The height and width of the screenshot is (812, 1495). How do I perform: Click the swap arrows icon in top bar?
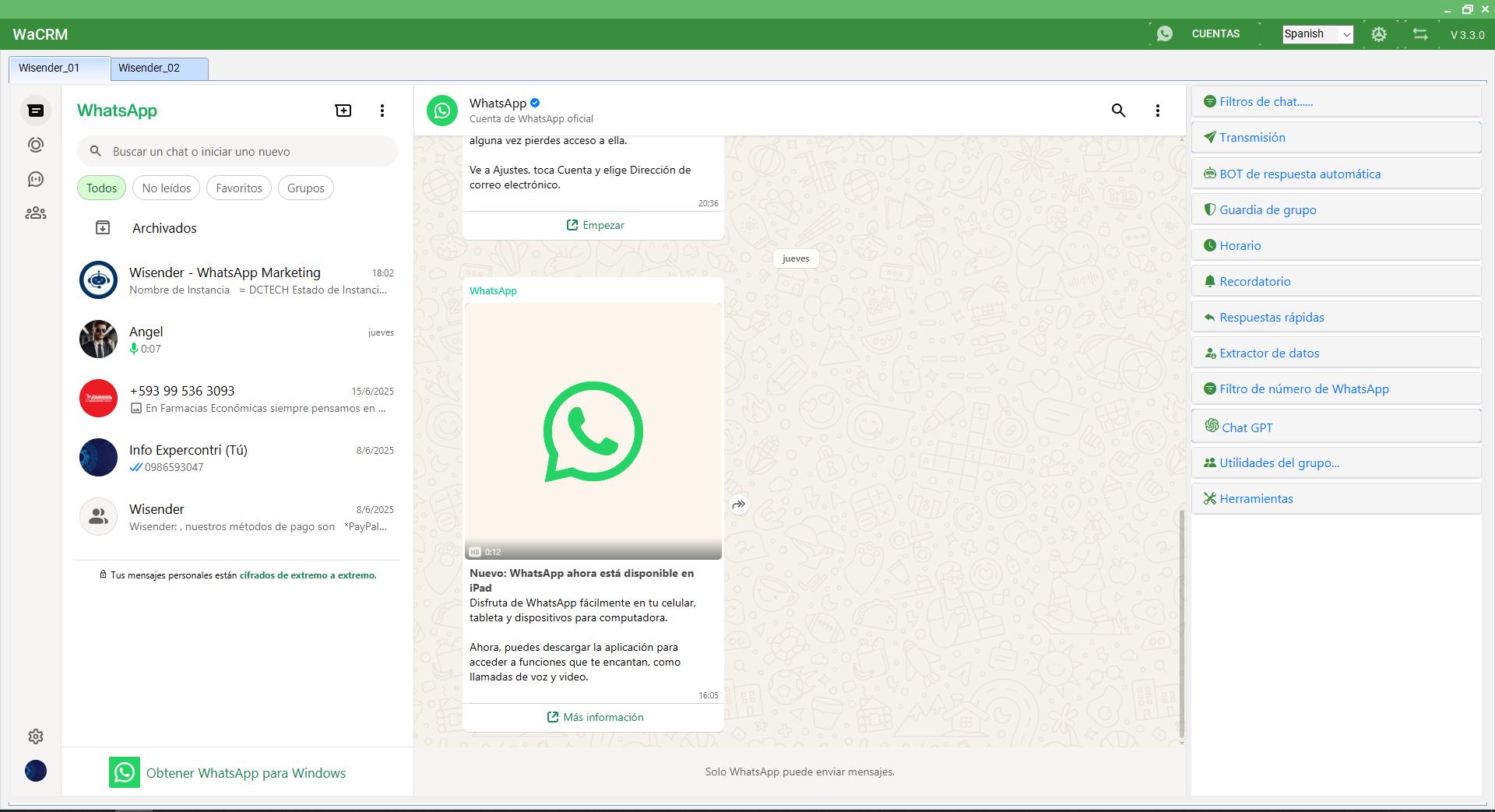pyautogui.click(x=1420, y=34)
